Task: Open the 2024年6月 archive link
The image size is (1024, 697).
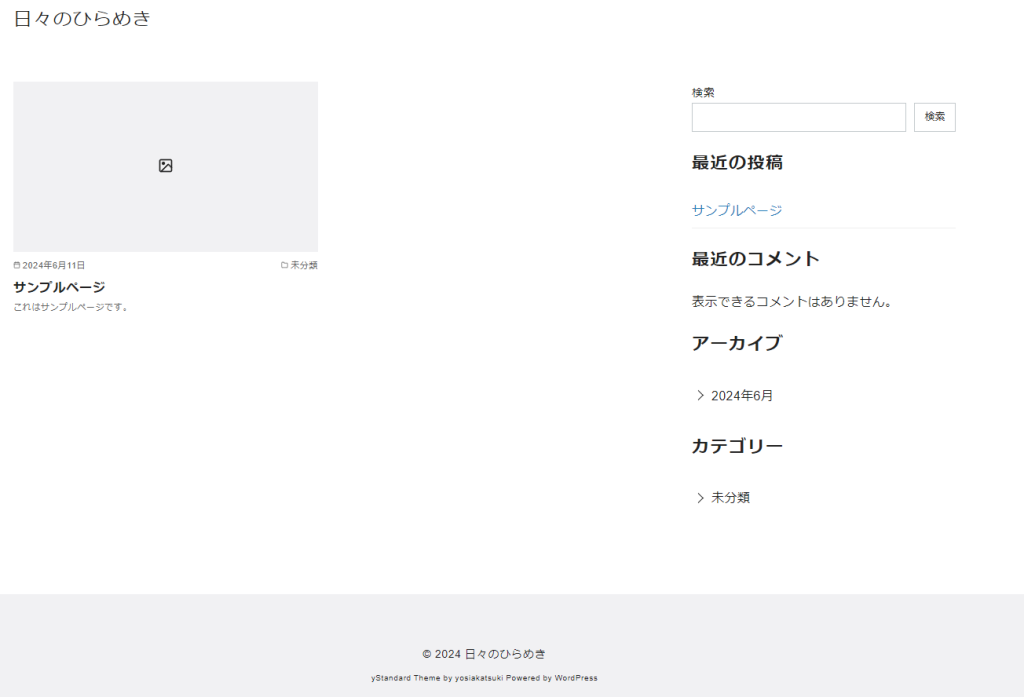Action: click(x=742, y=396)
